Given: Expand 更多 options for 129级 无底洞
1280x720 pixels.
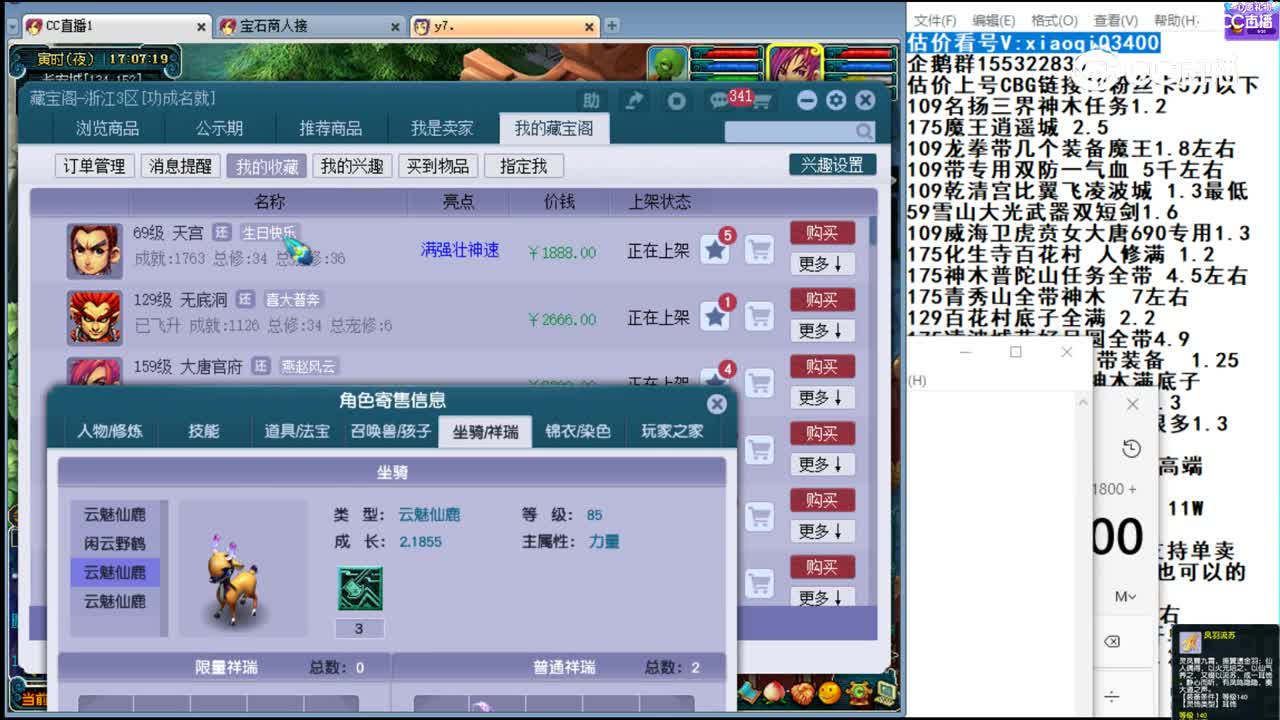Looking at the screenshot, I should tap(822, 331).
